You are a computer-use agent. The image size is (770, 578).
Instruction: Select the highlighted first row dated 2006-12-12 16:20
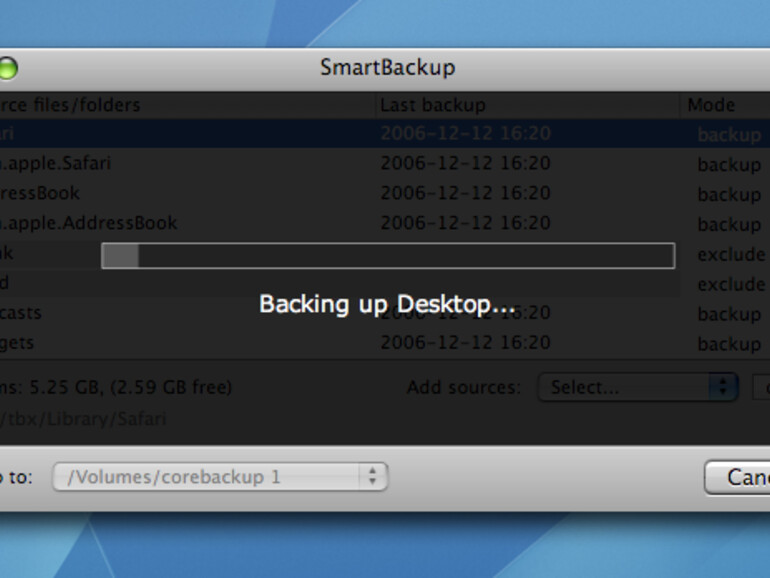pyautogui.click(x=385, y=133)
